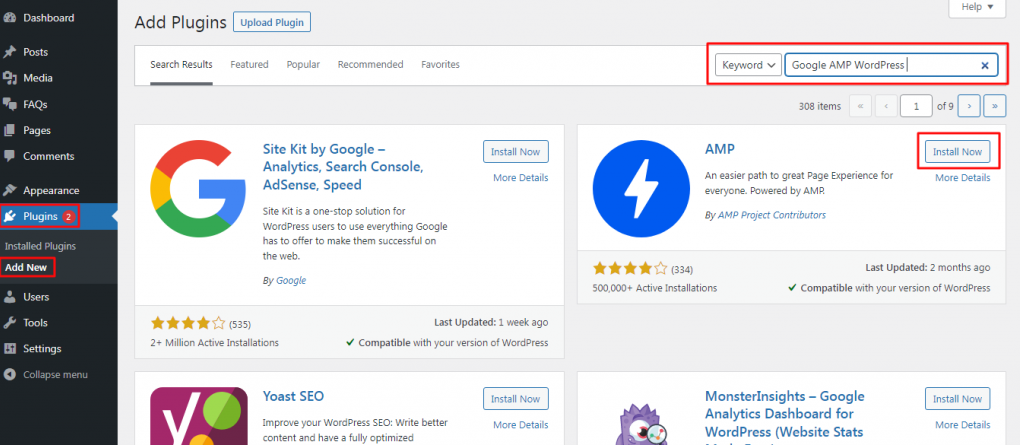
Task: Click the Plugins plug icon
Action: 10,217
